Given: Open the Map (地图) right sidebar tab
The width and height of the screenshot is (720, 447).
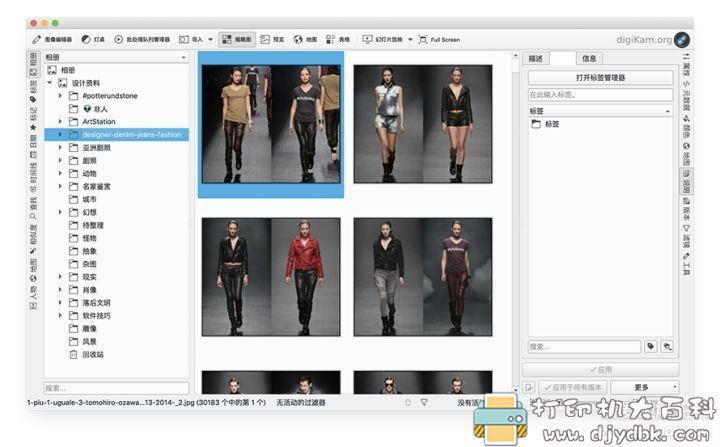Looking at the screenshot, I should pos(686,154).
